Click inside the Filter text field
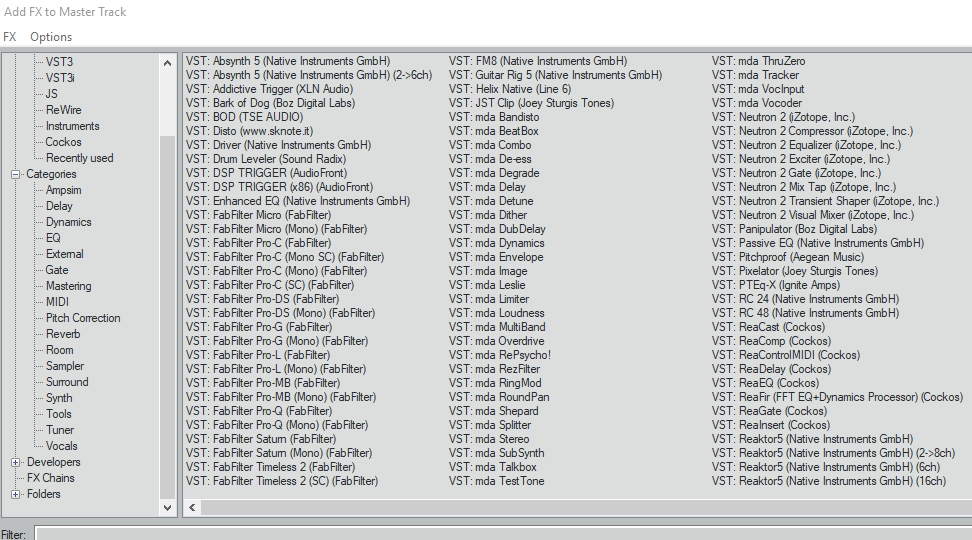This screenshot has width=972, height=540. click(x=503, y=533)
